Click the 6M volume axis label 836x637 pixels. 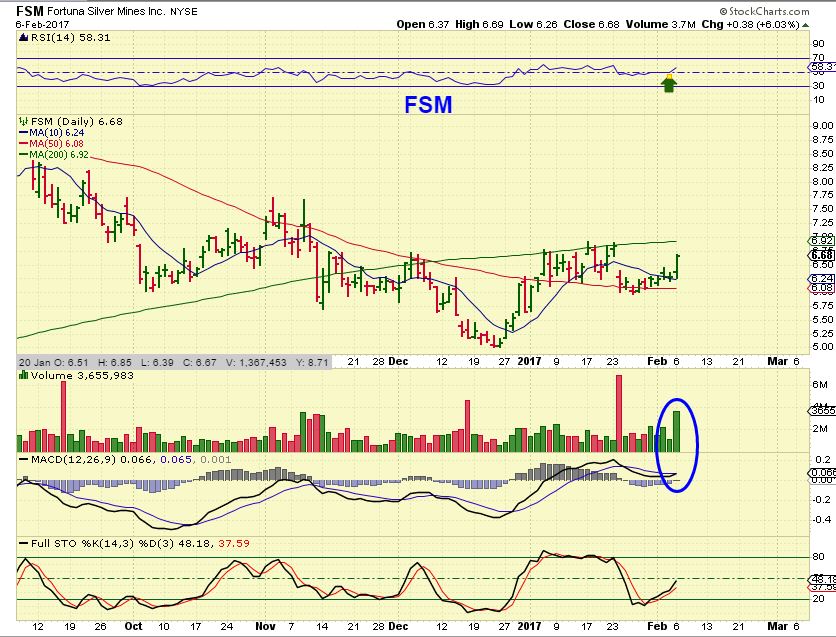(x=820, y=385)
